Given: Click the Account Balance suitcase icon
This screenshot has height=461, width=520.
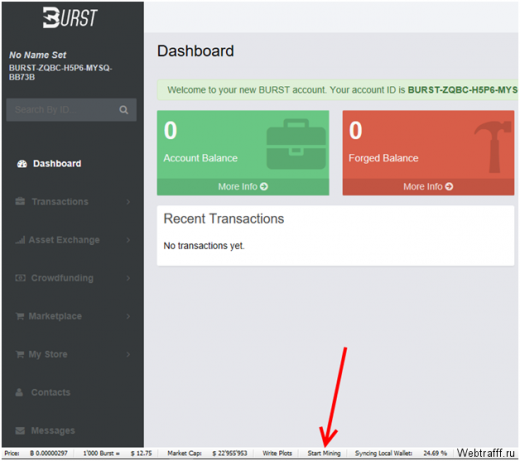Looking at the screenshot, I should [296, 144].
